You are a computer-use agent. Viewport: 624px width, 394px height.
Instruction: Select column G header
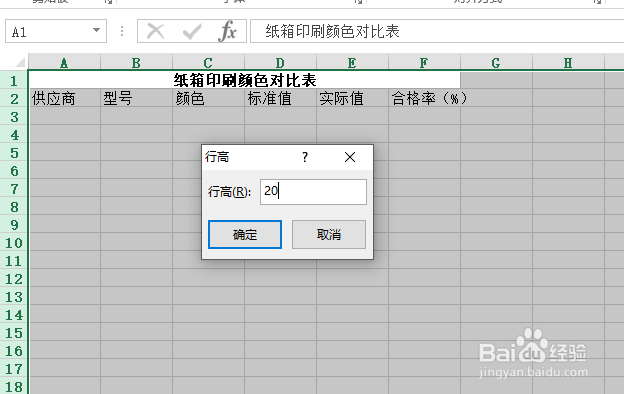[496, 62]
